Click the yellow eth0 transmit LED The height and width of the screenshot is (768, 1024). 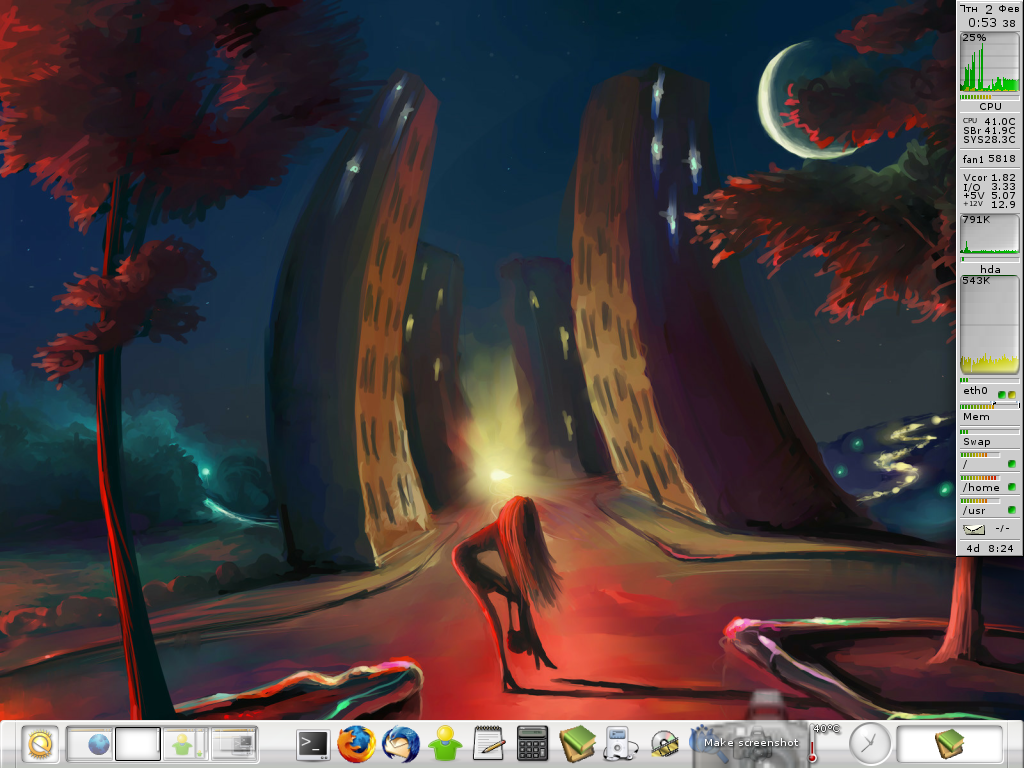coord(1012,394)
